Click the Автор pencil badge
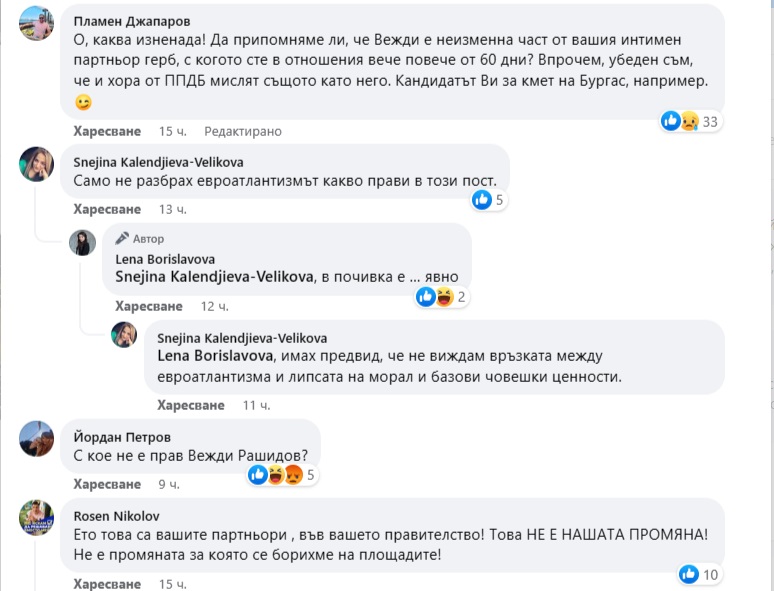774x591 pixels. pos(140,239)
